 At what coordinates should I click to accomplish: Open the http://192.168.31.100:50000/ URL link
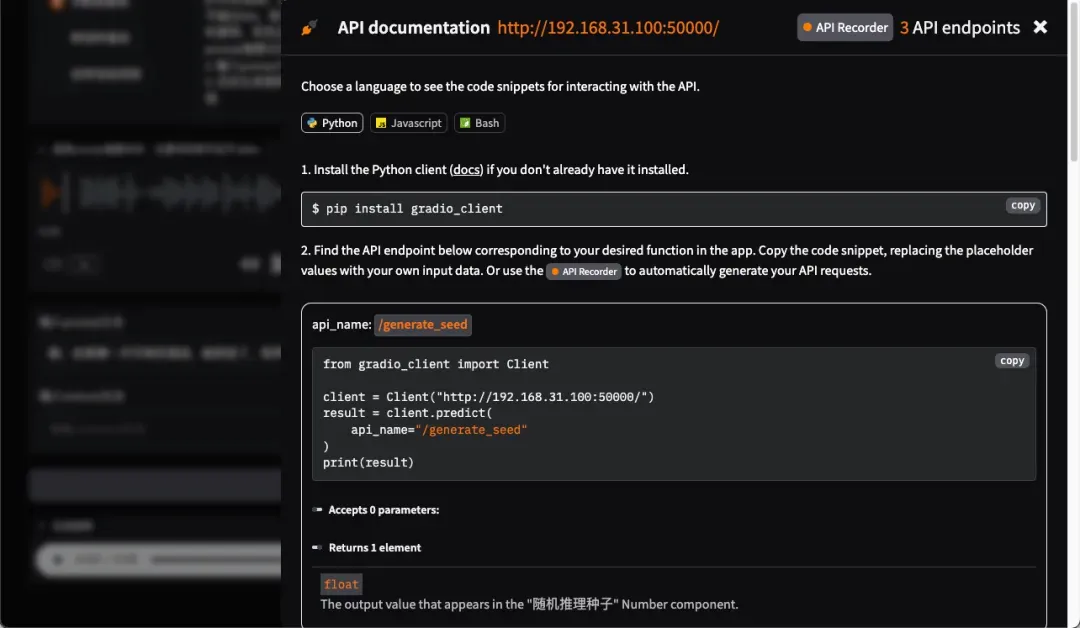pyautogui.click(x=608, y=28)
